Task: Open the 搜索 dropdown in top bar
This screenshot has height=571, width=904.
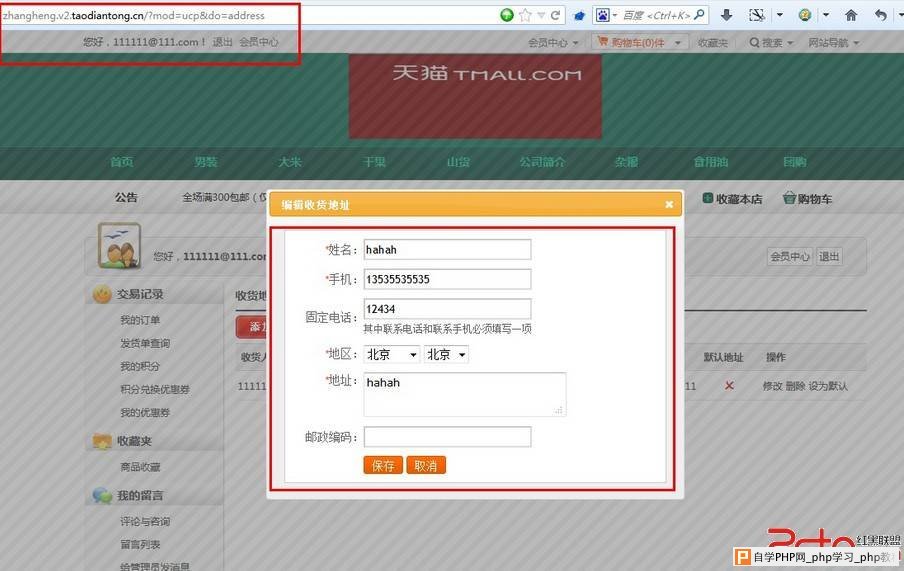Action: click(x=771, y=43)
